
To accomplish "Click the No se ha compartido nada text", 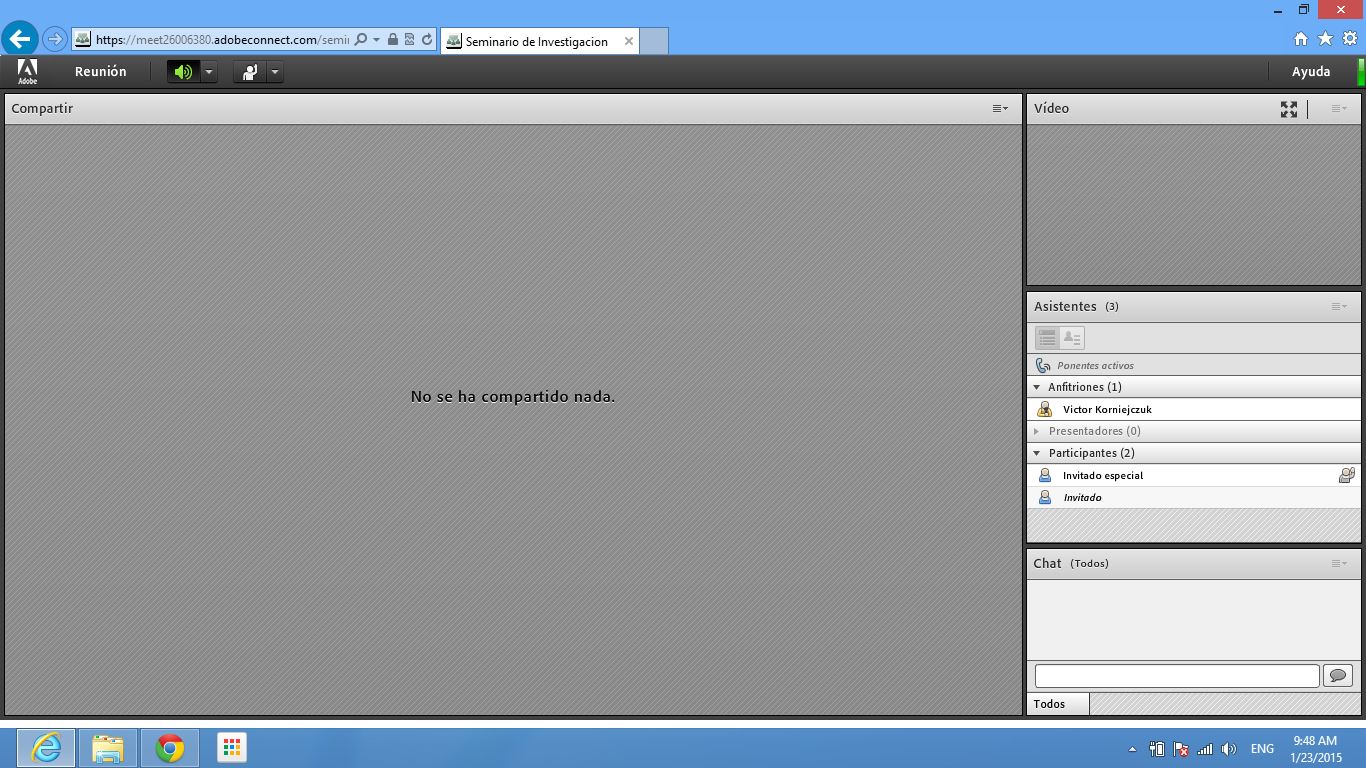I will point(513,397).
